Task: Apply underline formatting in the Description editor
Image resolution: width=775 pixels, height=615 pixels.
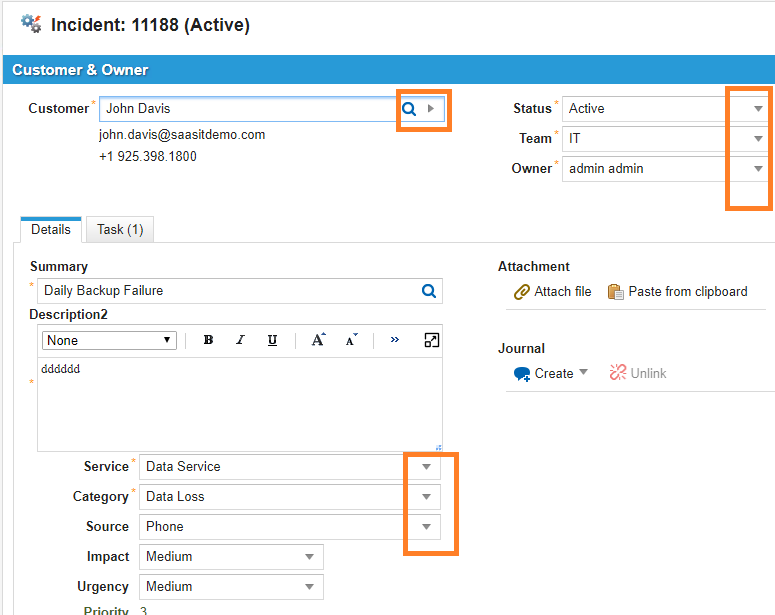Action: [272, 340]
